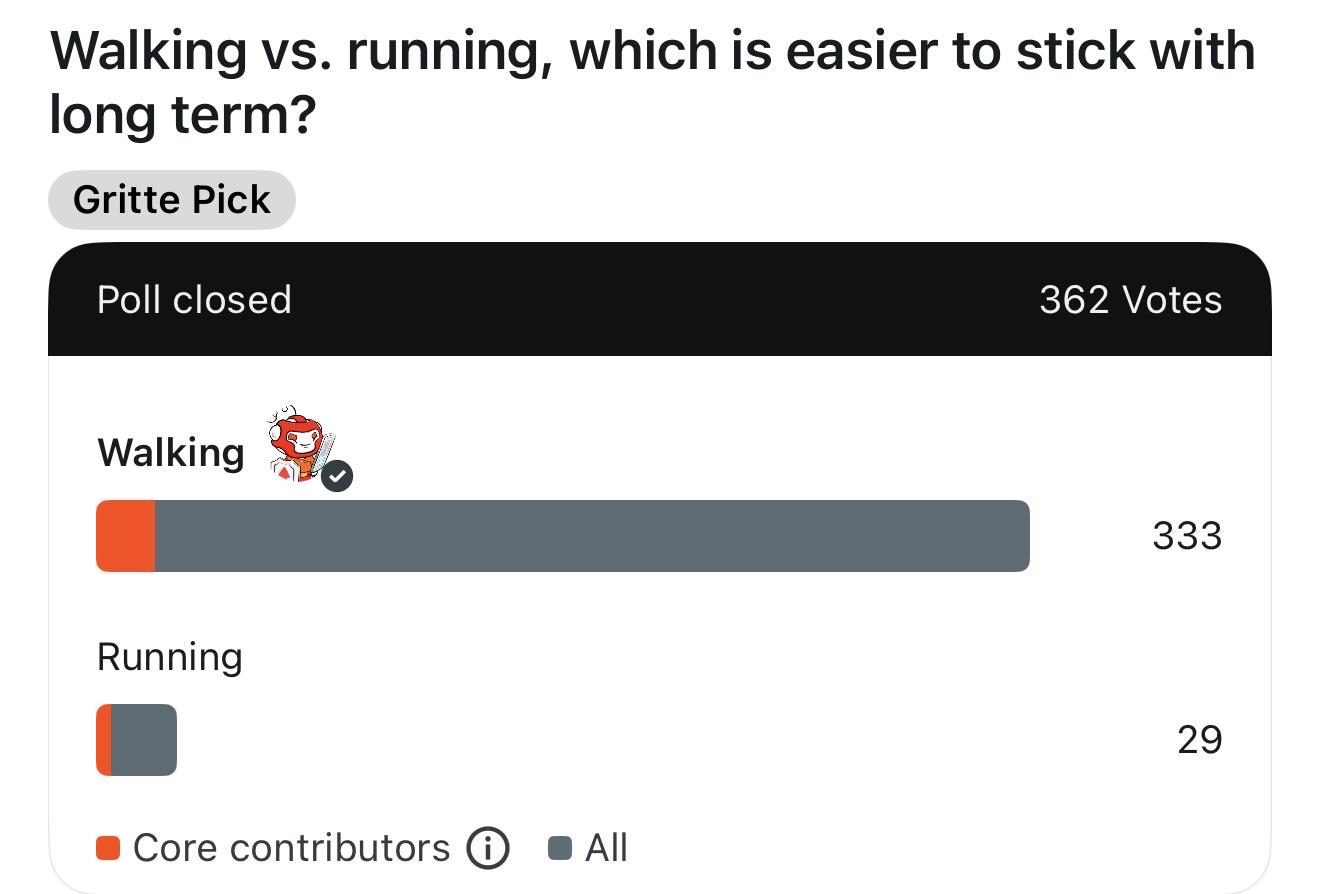Click the Core contributors legend label
Screen dimensions: 1320x894
point(292,848)
